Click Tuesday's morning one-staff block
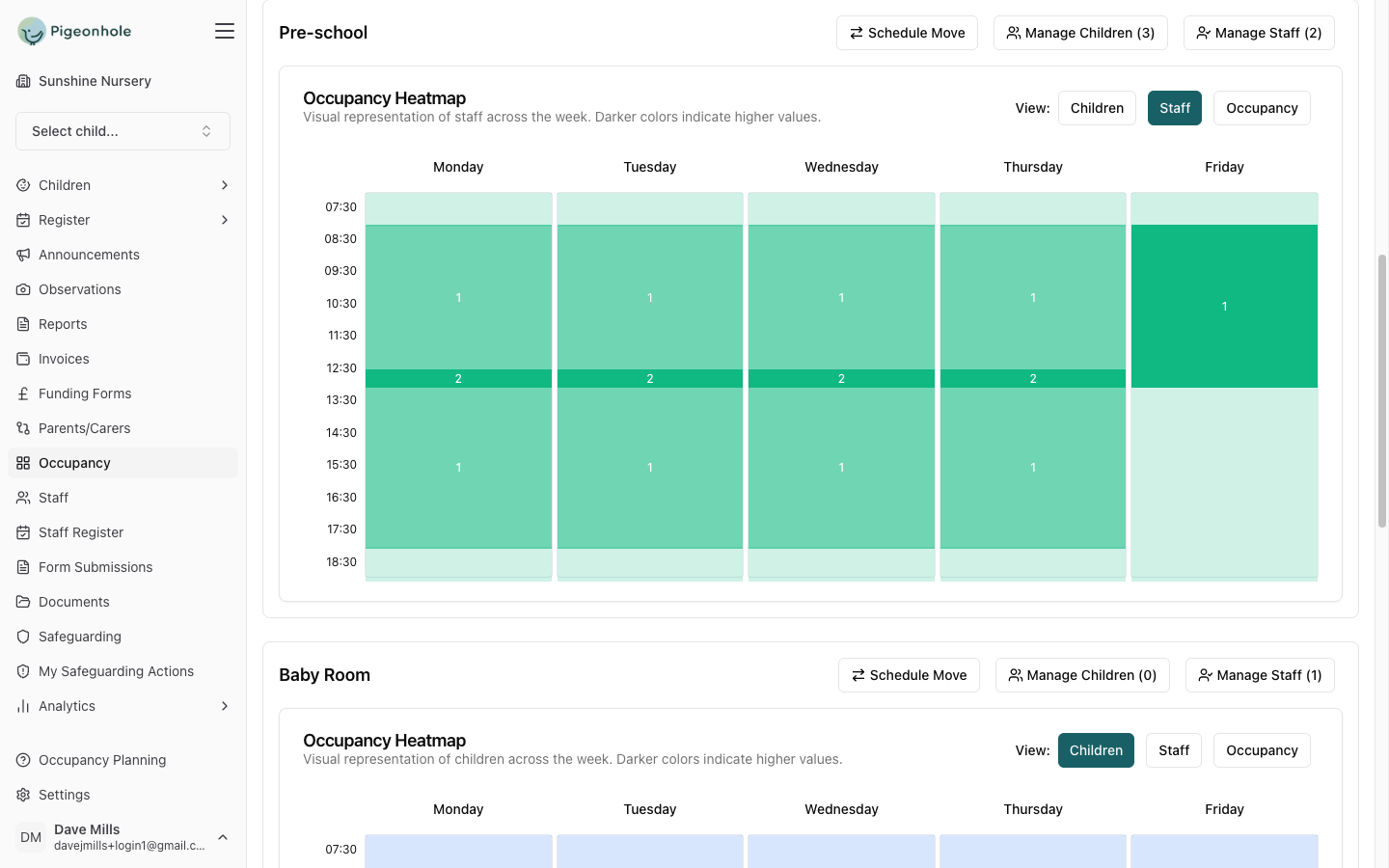 click(x=650, y=298)
